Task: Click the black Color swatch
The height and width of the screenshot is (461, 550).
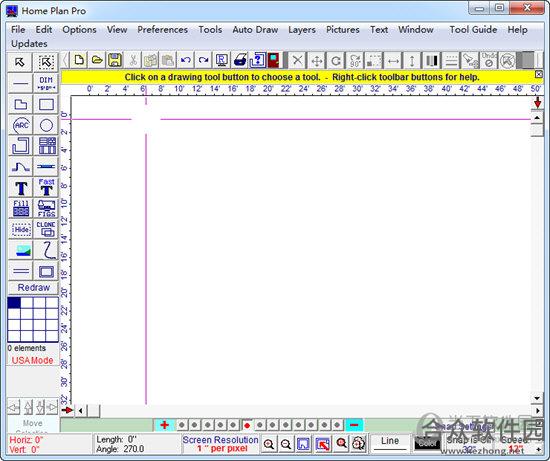Action: (x=427, y=443)
